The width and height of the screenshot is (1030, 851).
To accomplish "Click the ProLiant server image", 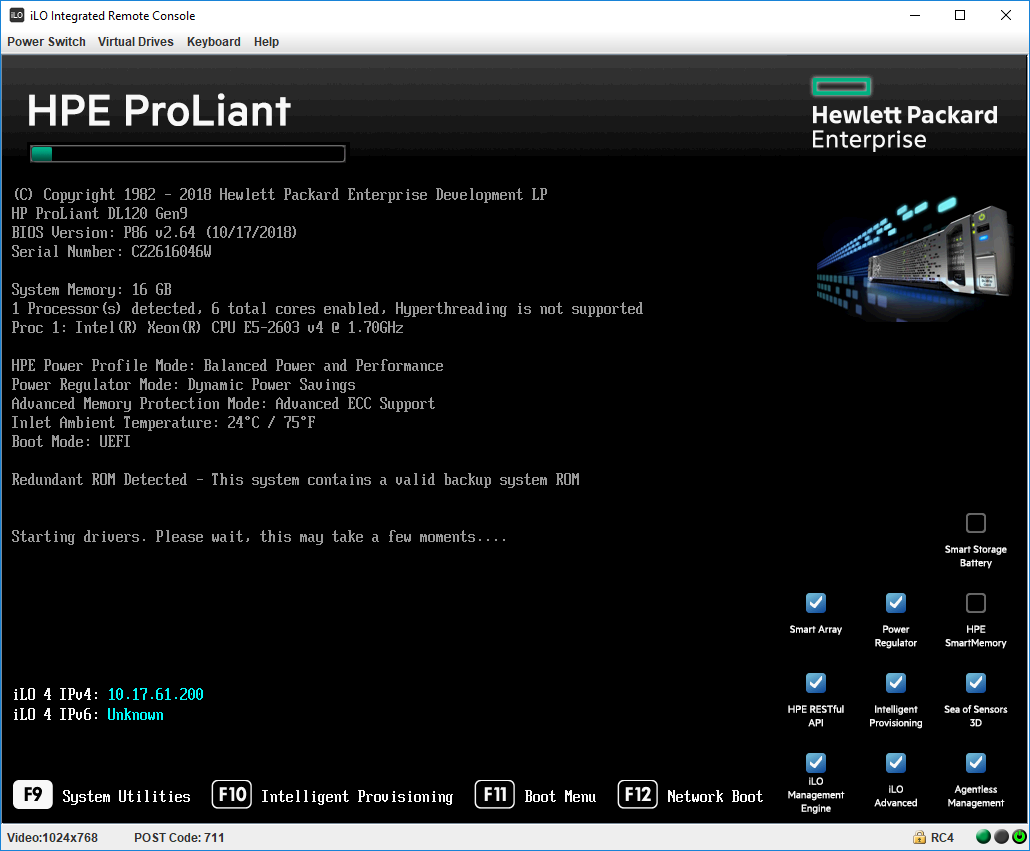I will 916,257.
